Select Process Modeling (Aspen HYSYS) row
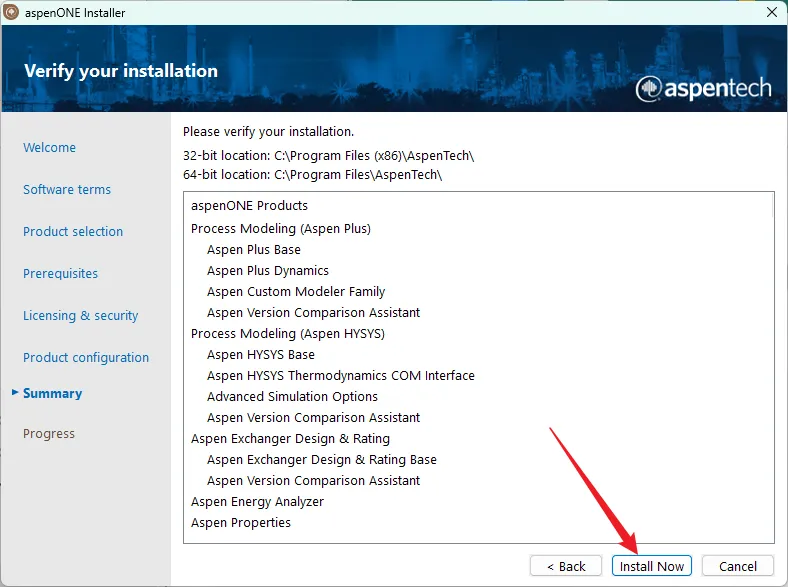The image size is (788, 587). [x=288, y=334]
